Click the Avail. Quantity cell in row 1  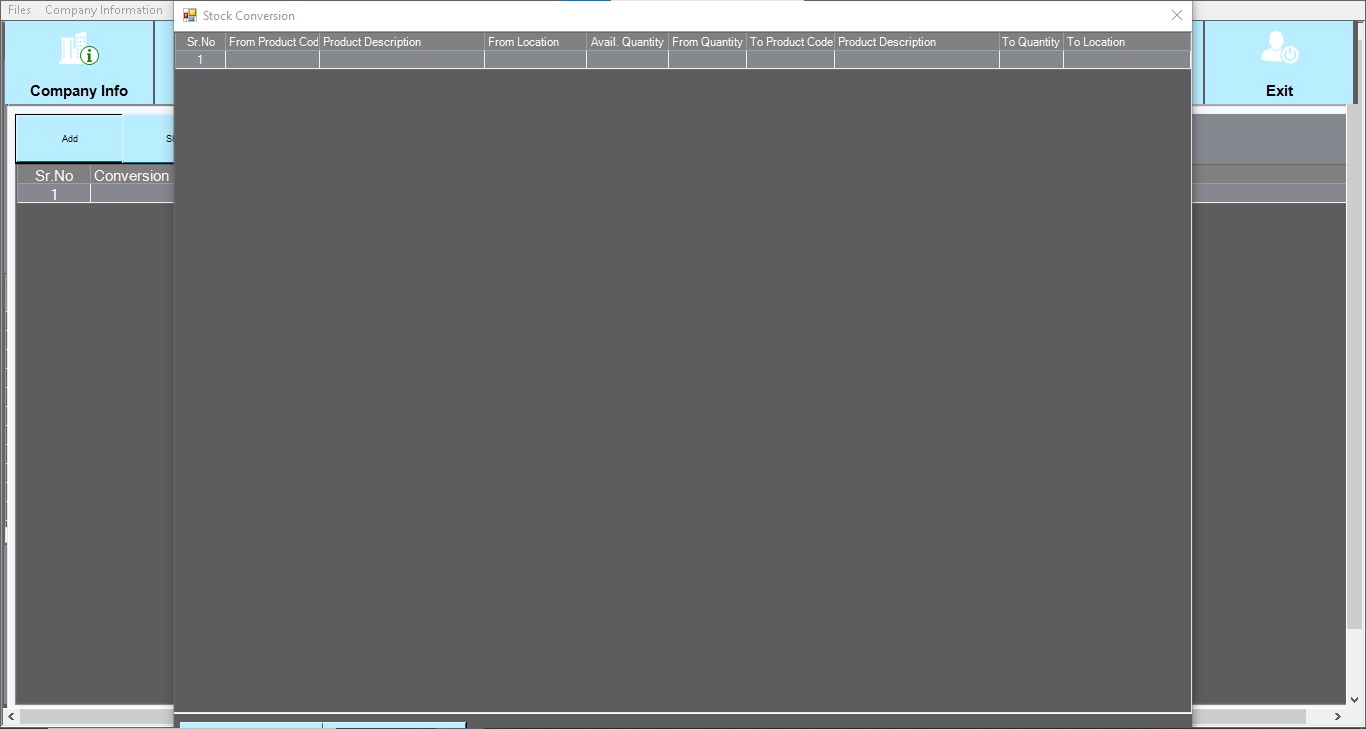click(x=627, y=60)
